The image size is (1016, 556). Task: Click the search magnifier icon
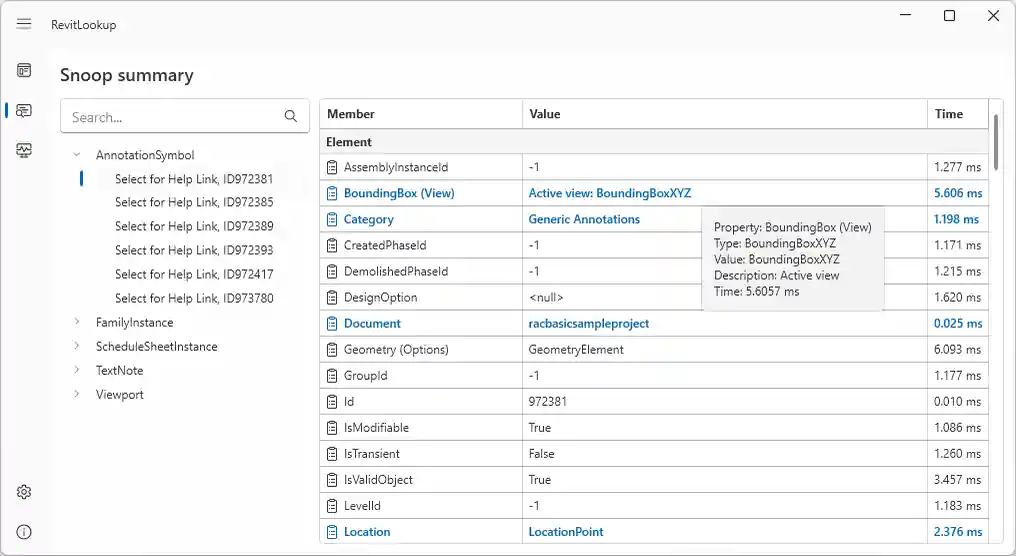(x=291, y=117)
